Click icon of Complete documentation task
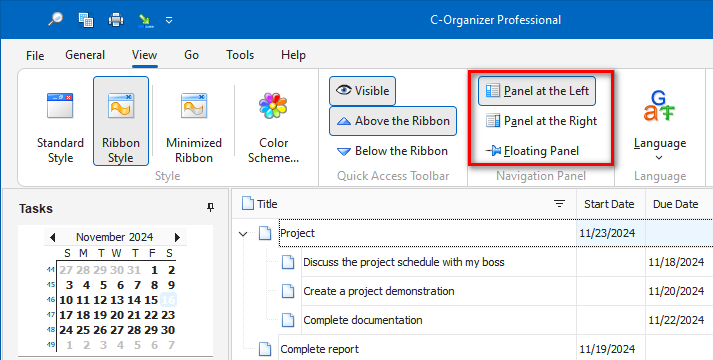The width and height of the screenshot is (713, 360). [x=288, y=320]
